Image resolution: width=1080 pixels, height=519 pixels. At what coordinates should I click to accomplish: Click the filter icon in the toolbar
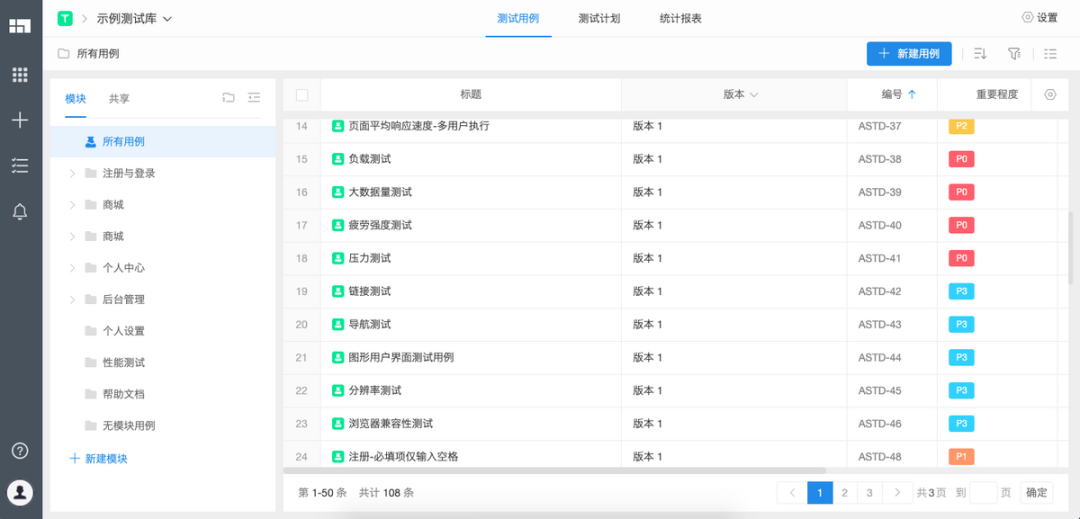click(1014, 54)
